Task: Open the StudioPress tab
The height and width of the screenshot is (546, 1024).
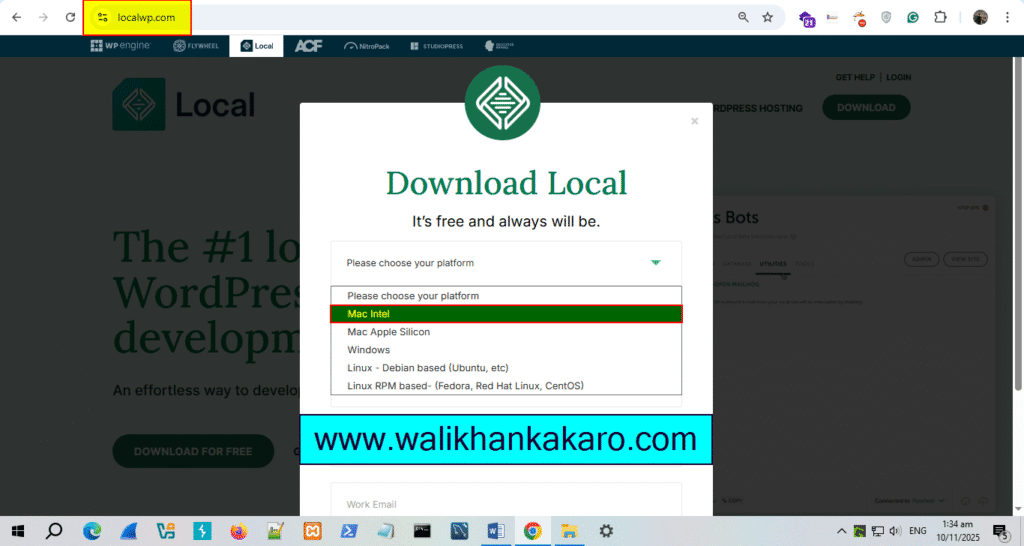Action: tap(436, 46)
